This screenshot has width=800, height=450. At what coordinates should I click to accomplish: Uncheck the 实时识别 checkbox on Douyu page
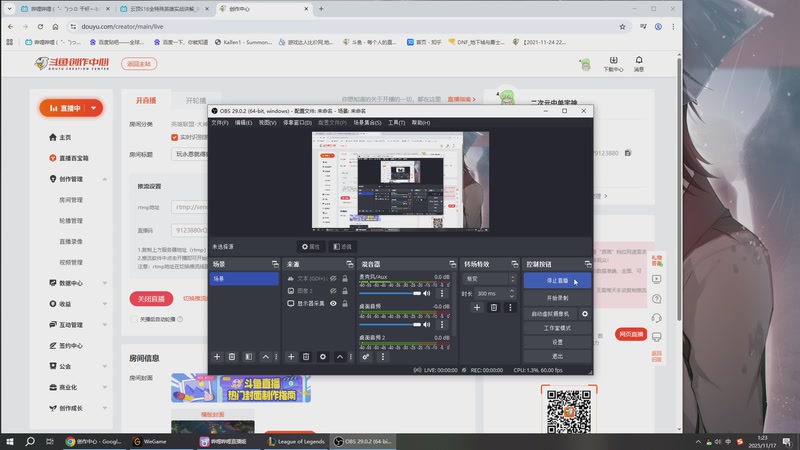click(174, 137)
